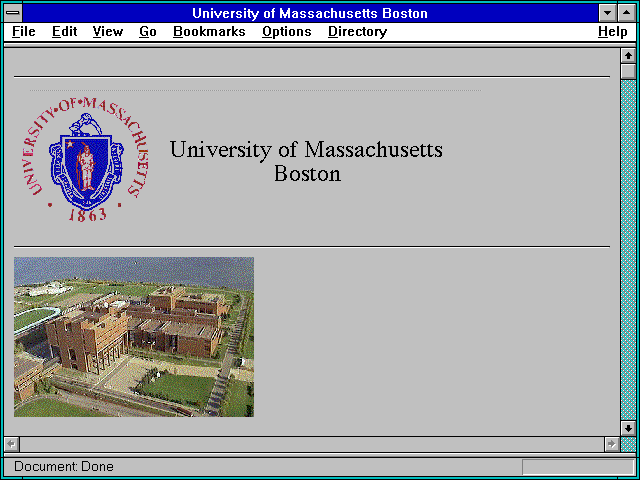This screenshot has height=480, width=640.
Task: Click the 'Document: Done' status text
Action: (x=64, y=466)
